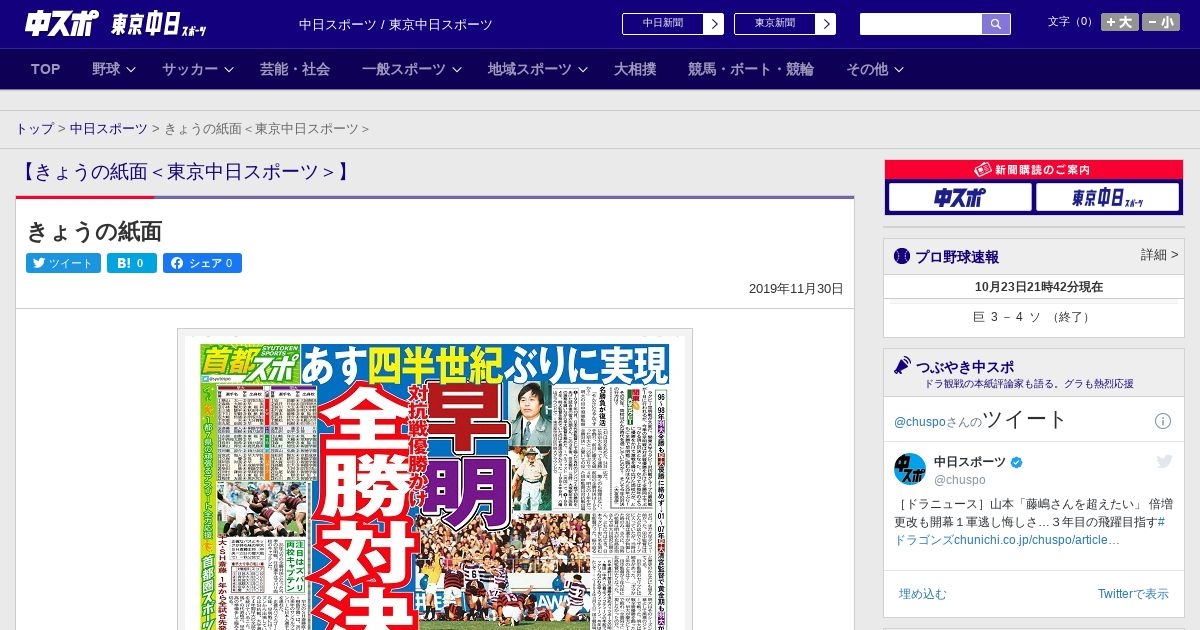
Task: Expand the その他 menu
Action: point(875,69)
